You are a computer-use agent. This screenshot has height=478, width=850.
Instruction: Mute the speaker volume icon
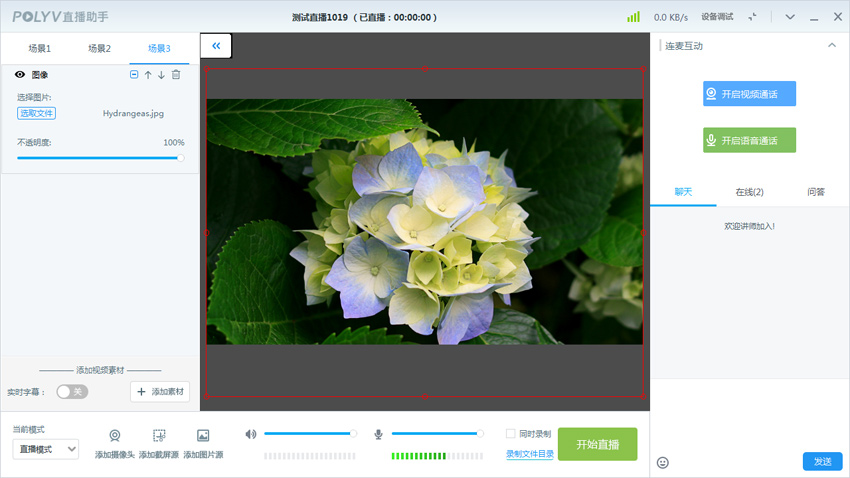pyautogui.click(x=251, y=434)
